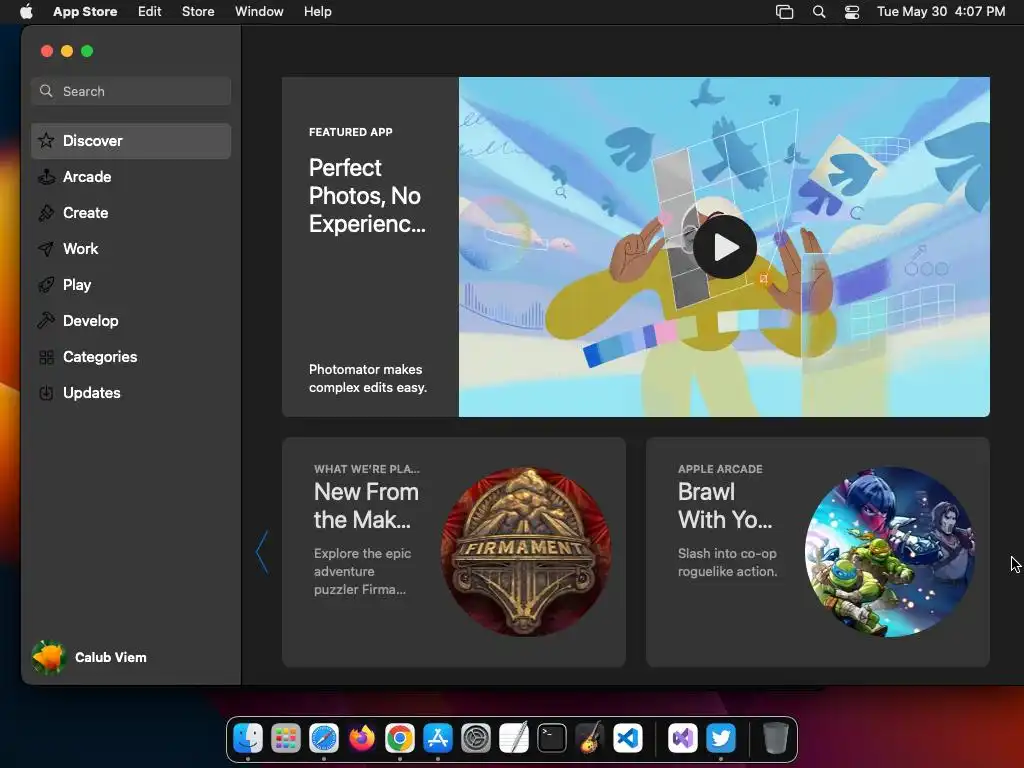Open System Settings from the Dock
The image size is (1024, 768).
475,739
